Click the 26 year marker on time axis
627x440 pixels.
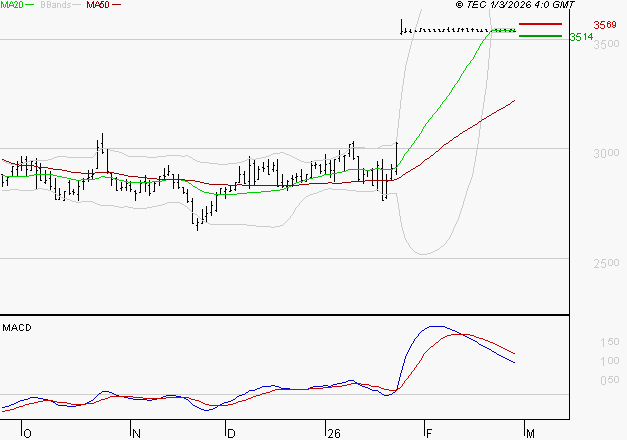coord(333,434)
